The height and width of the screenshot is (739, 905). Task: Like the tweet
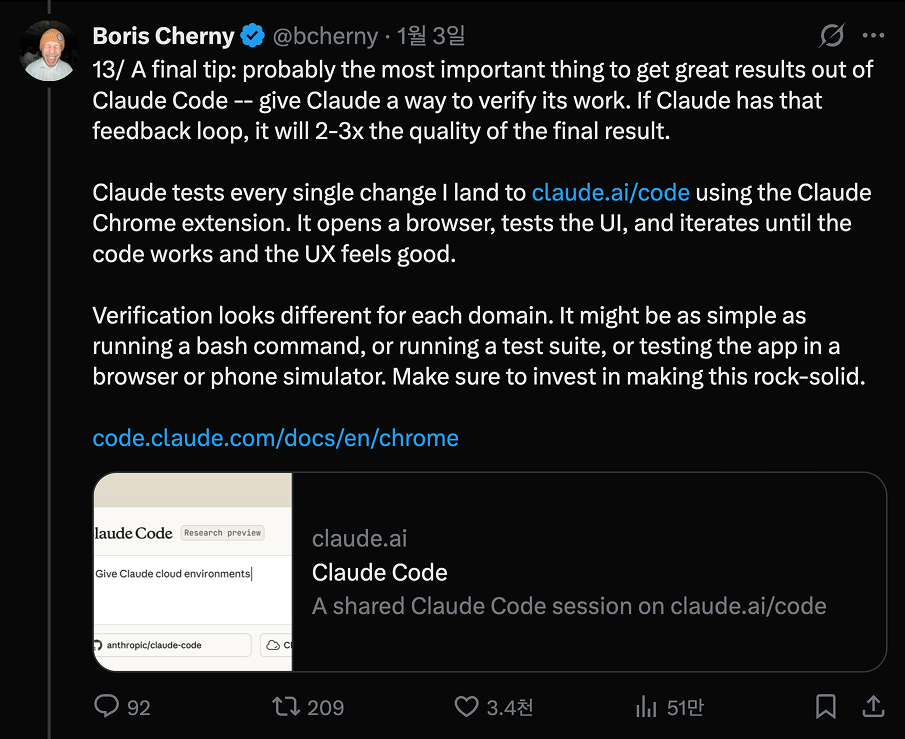pyautogui.click(x=465, y=707)
